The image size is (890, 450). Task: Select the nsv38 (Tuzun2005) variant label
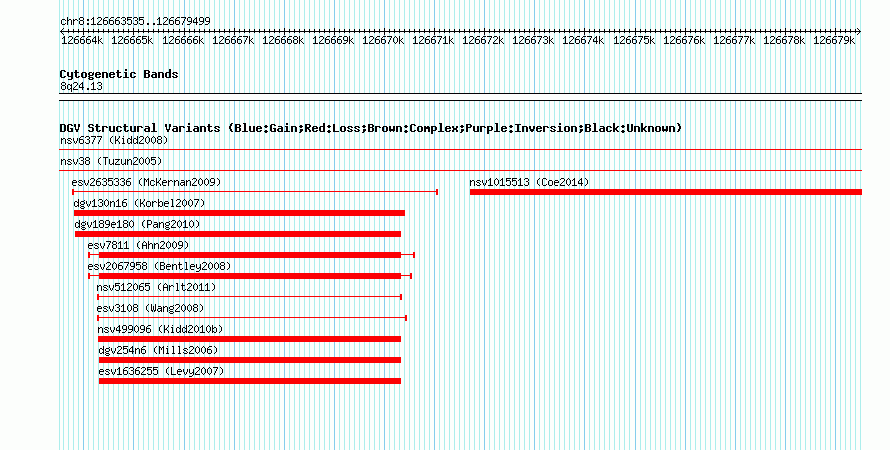click(x=111, y=161)
